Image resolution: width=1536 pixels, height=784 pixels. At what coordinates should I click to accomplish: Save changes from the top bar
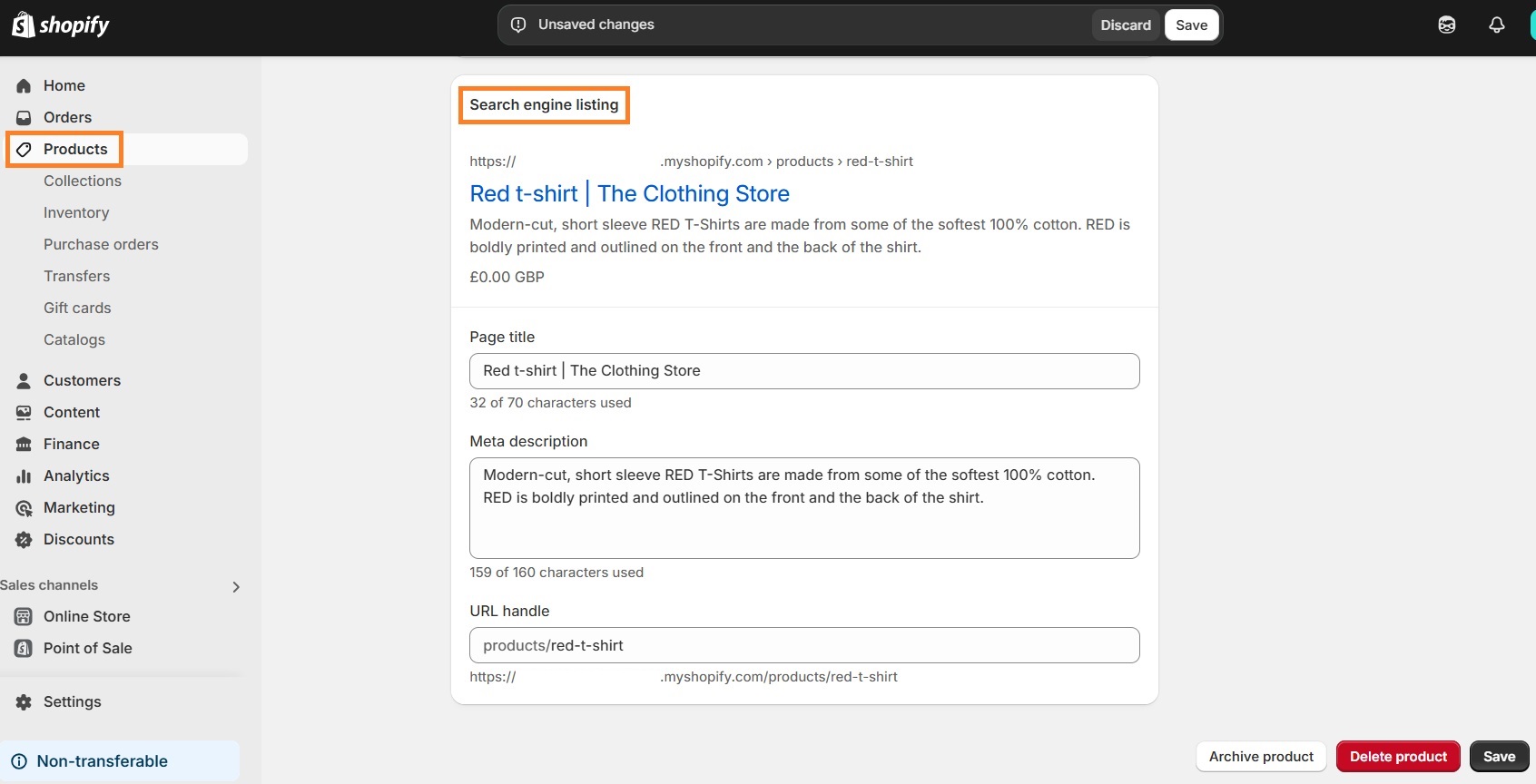pos(1191,24)
